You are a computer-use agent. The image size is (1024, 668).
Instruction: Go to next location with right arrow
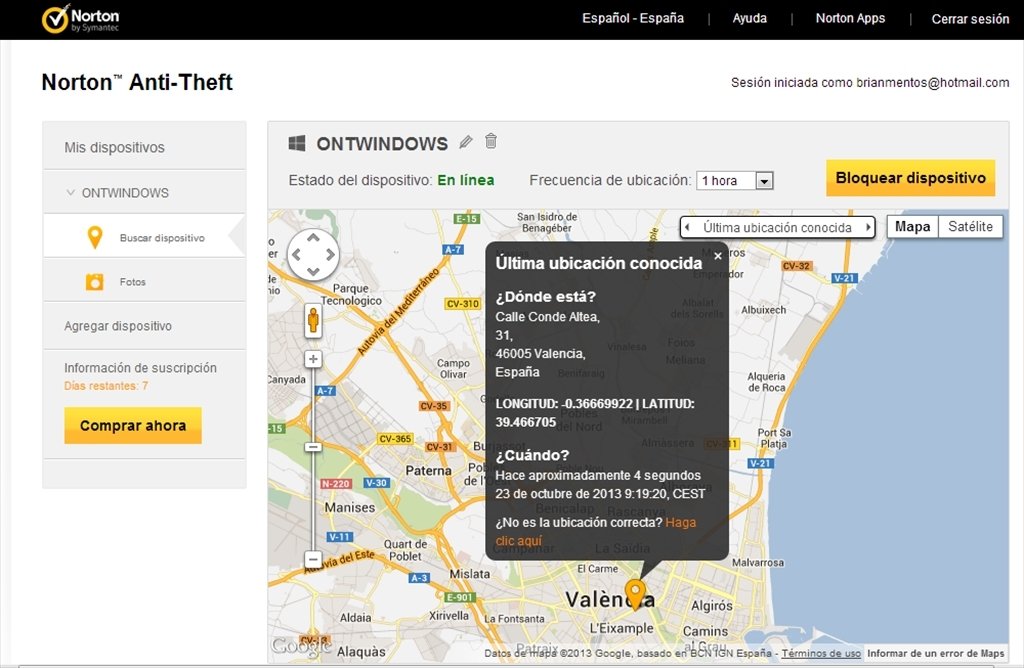coord(868,227)
